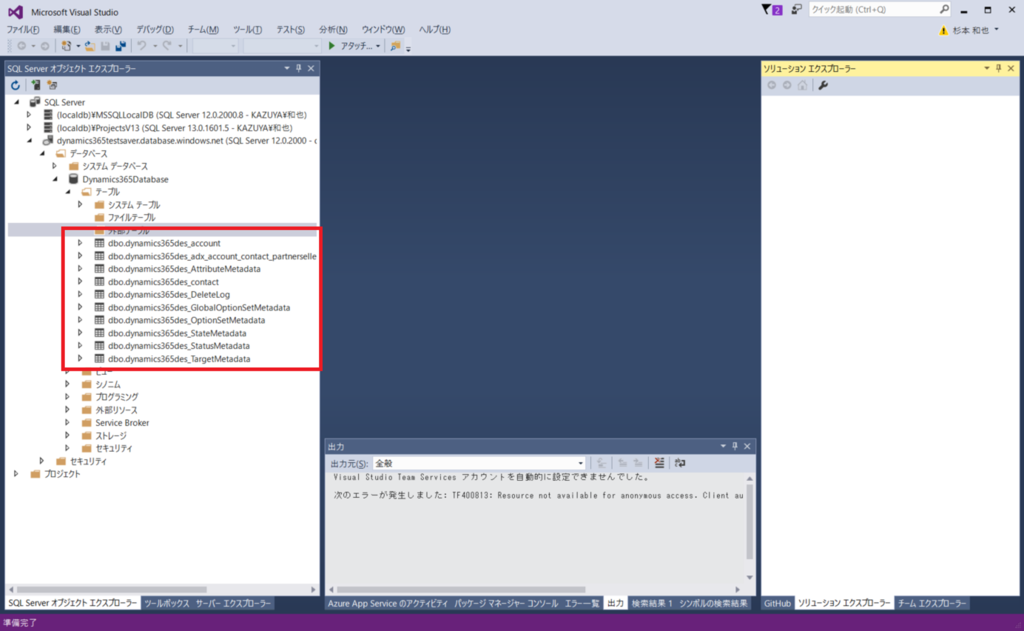Click the Service Broker folder icon
This screenshot has width=1024, height=631.
click(86, 423)
